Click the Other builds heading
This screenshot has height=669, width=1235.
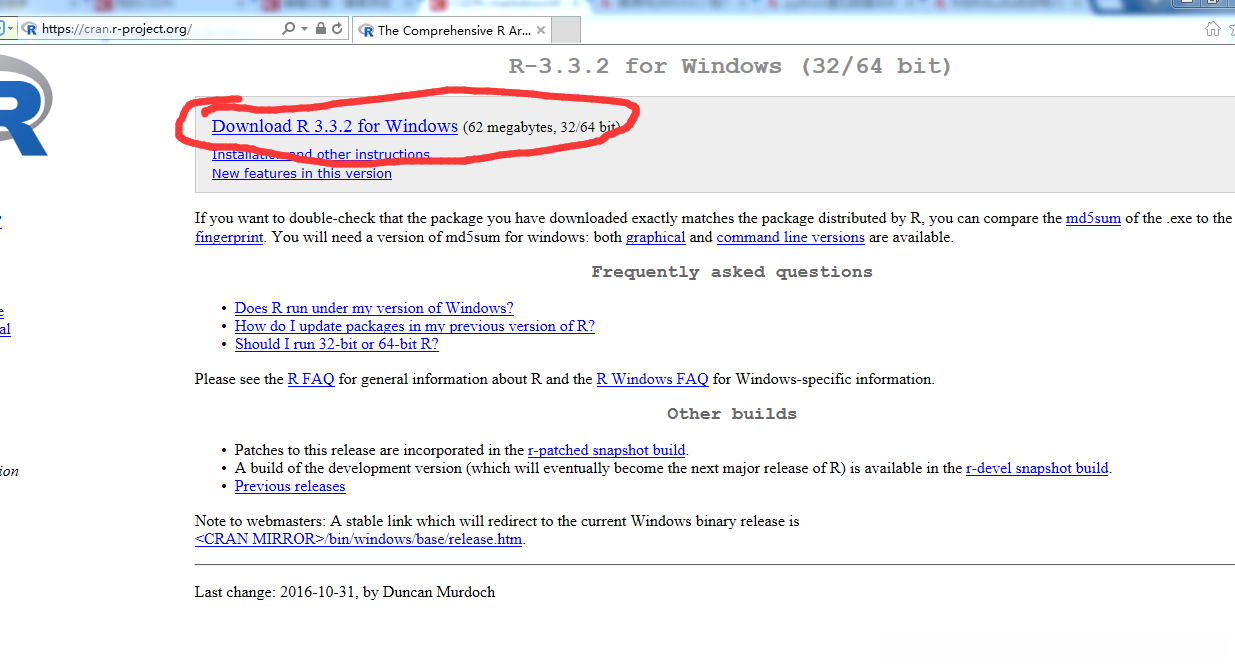732,414
